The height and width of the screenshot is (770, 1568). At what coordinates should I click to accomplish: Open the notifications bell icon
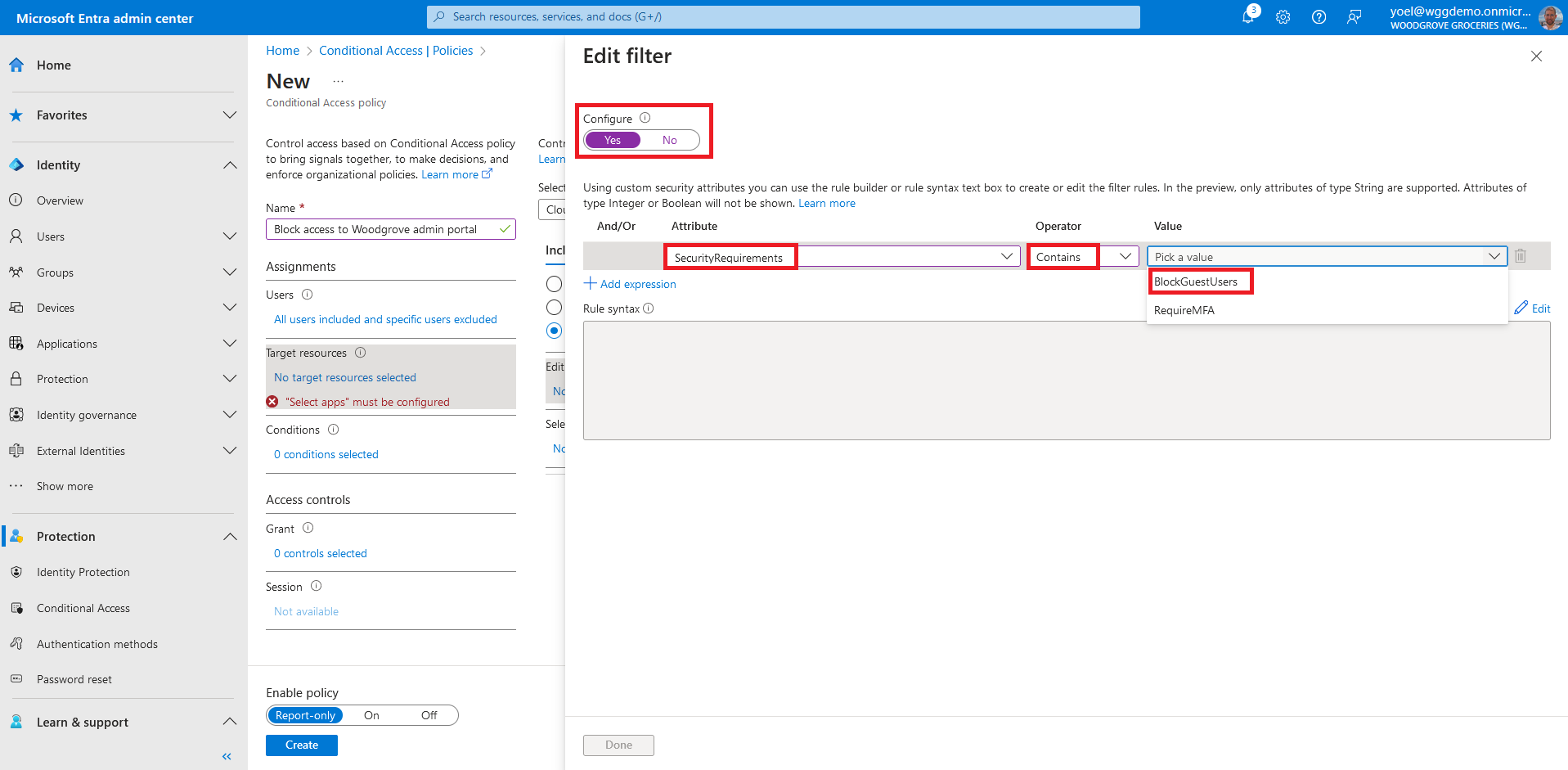coord(1247,17)
